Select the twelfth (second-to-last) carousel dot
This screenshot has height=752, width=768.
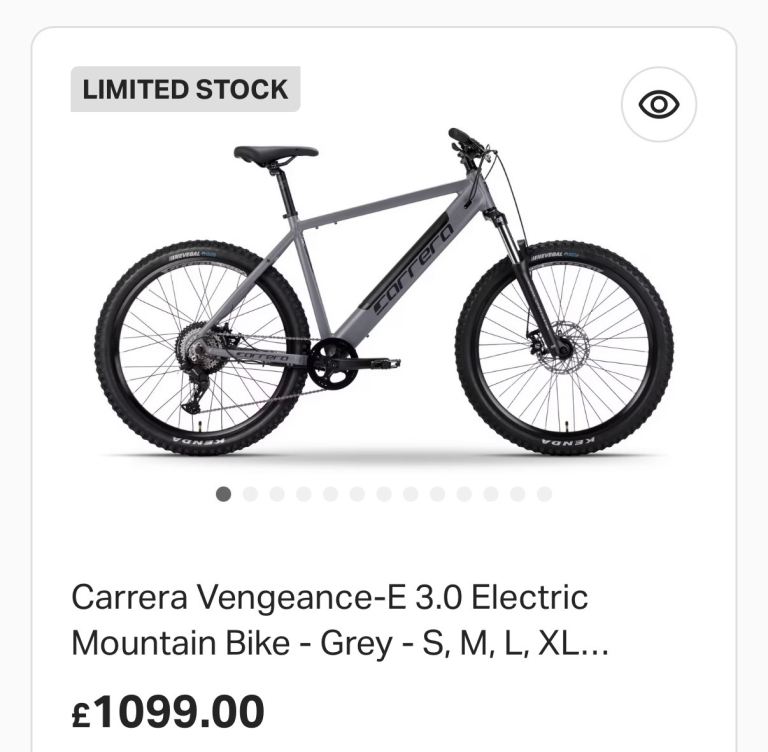point(518,494)
